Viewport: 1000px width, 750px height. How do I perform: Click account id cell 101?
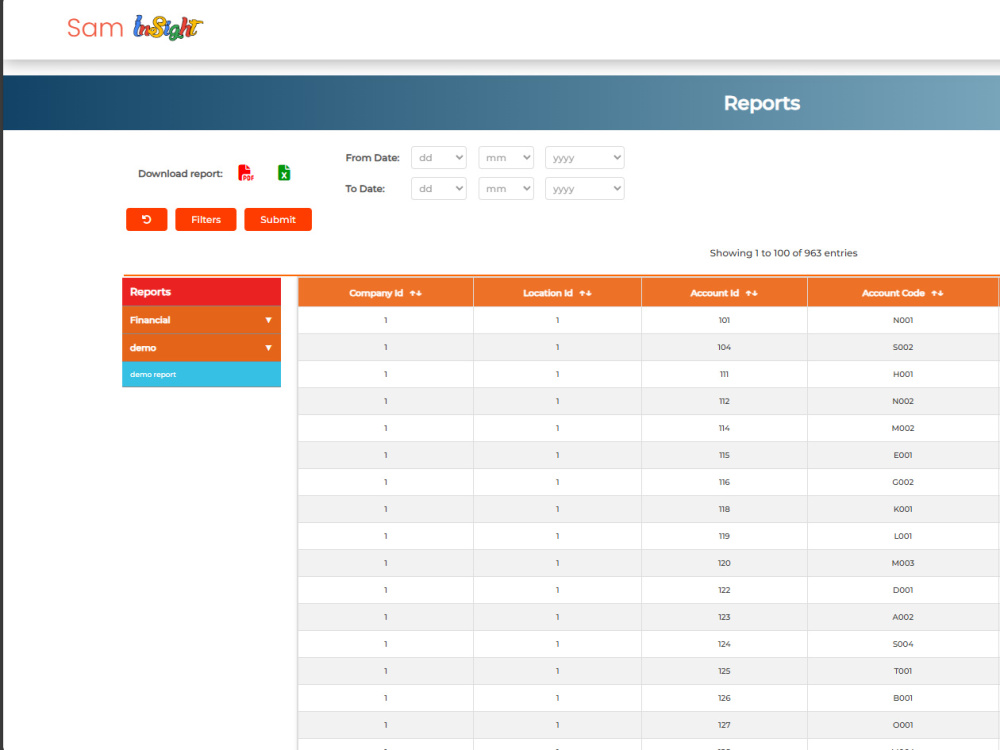click(x=724, y=320)
